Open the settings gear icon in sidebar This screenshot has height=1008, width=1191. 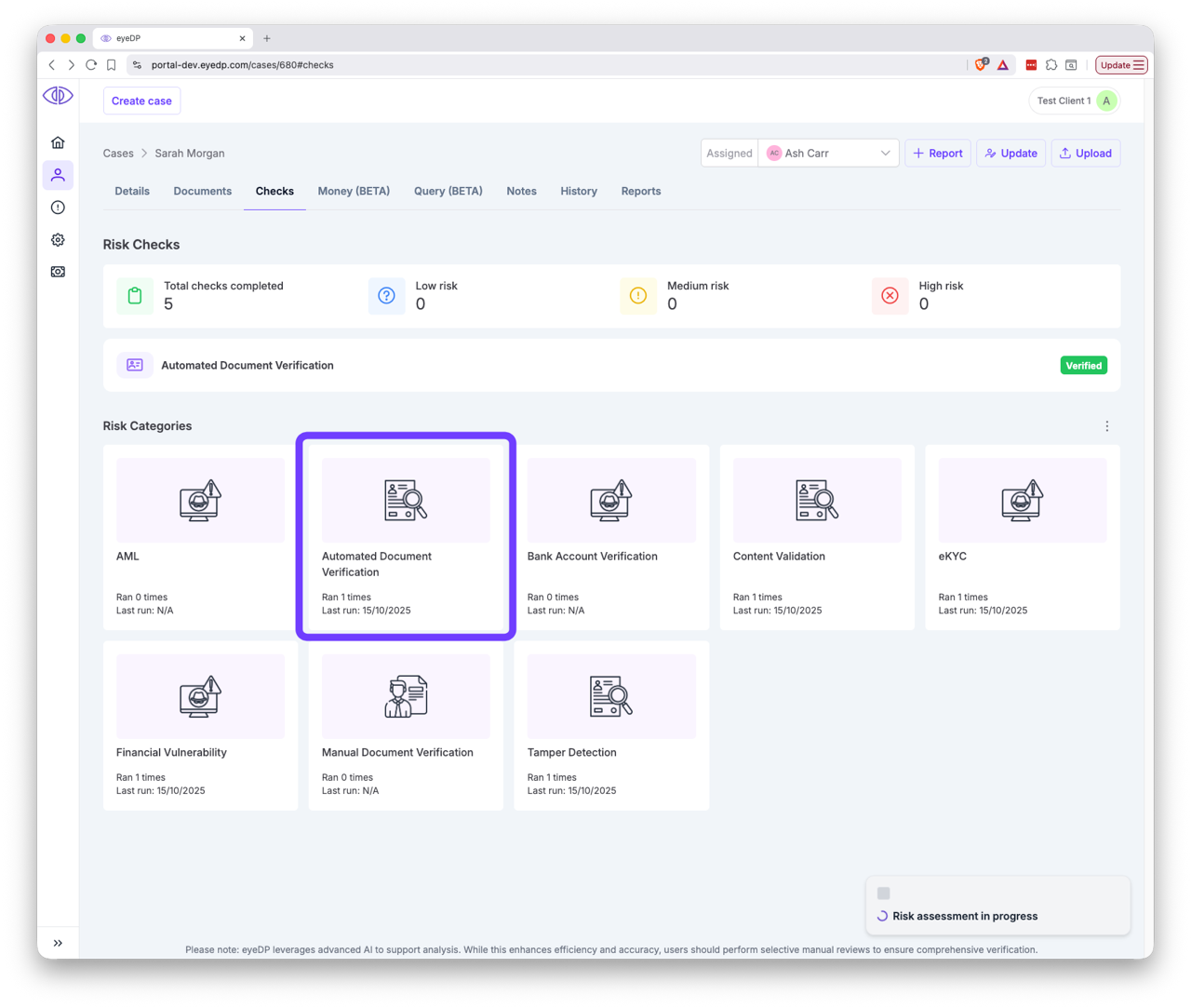coord(58,240)
